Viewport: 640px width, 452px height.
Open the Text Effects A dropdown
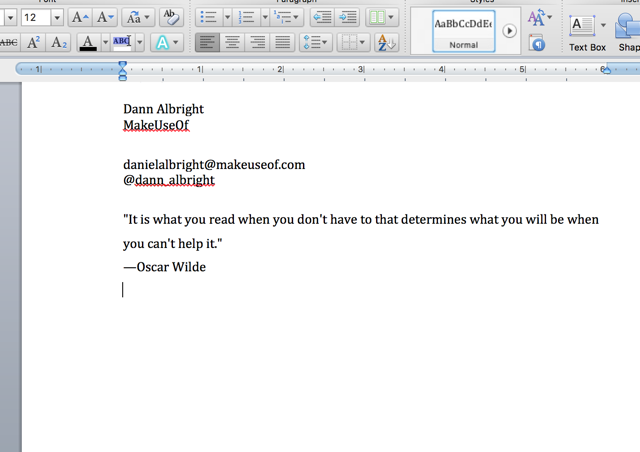[167, 42]
